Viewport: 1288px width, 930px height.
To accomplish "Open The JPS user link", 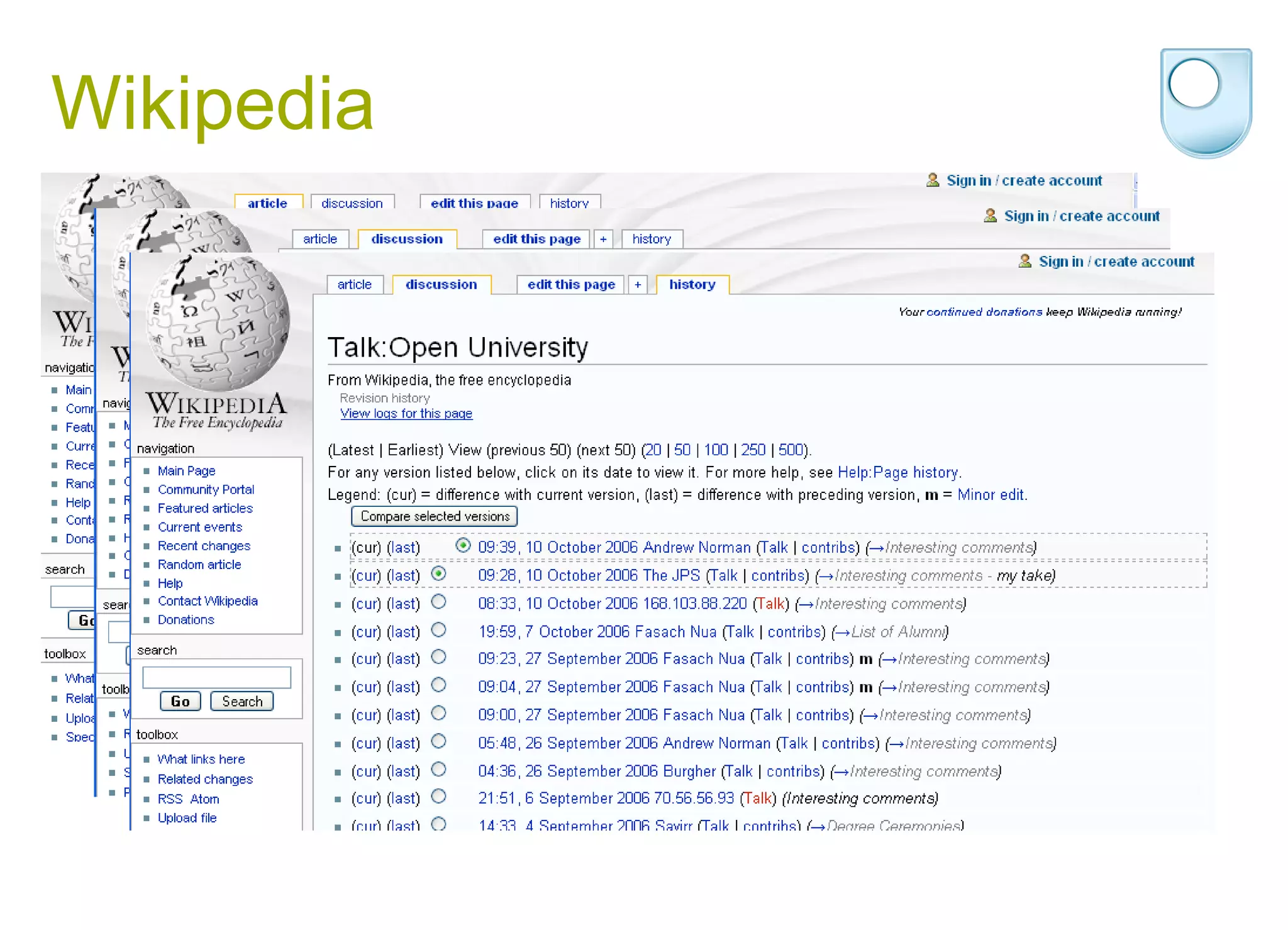I will click(x=672, y=575).
